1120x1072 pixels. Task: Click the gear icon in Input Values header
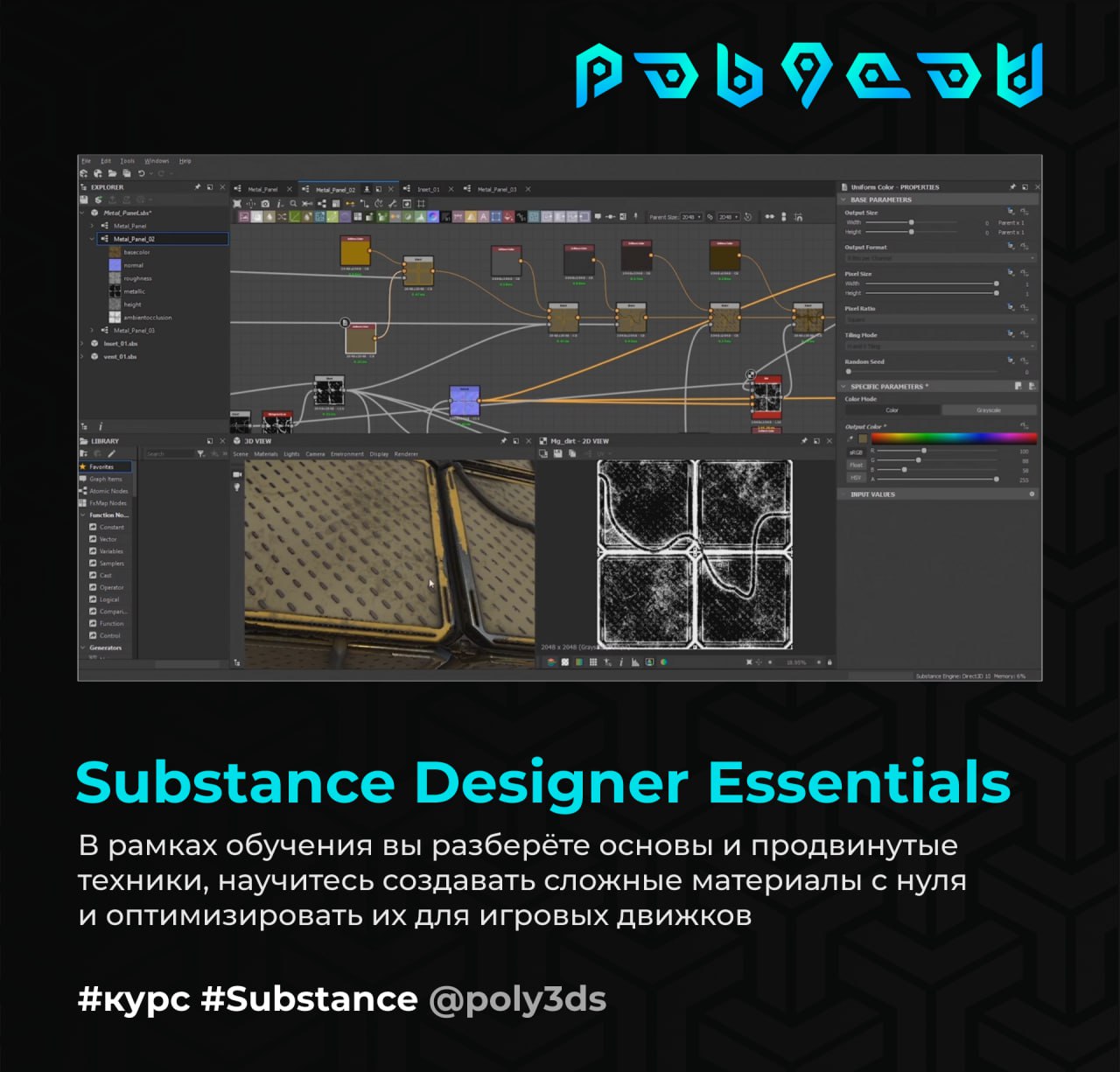(x=1032, y=494)
